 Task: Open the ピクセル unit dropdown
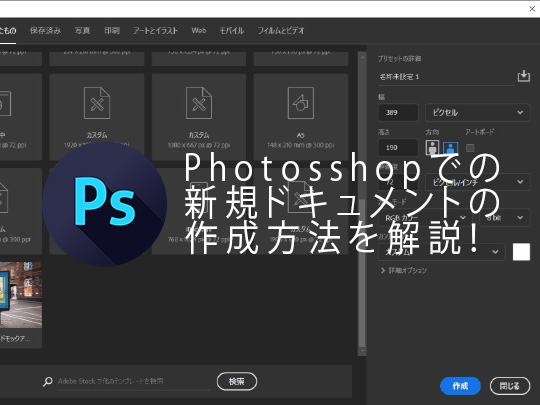(x=477, y=113)
